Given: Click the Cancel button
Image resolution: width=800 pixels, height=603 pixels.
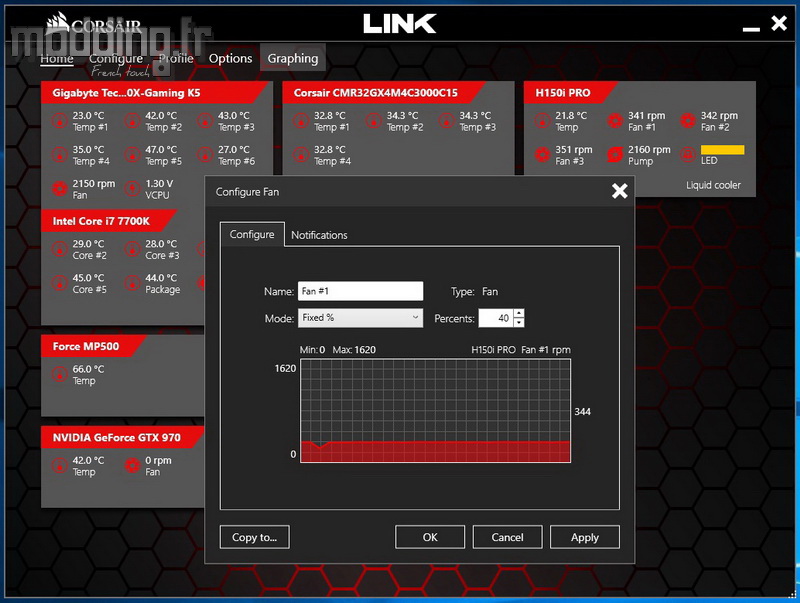Looking at the screenshot, I should (x=507, y=537).
